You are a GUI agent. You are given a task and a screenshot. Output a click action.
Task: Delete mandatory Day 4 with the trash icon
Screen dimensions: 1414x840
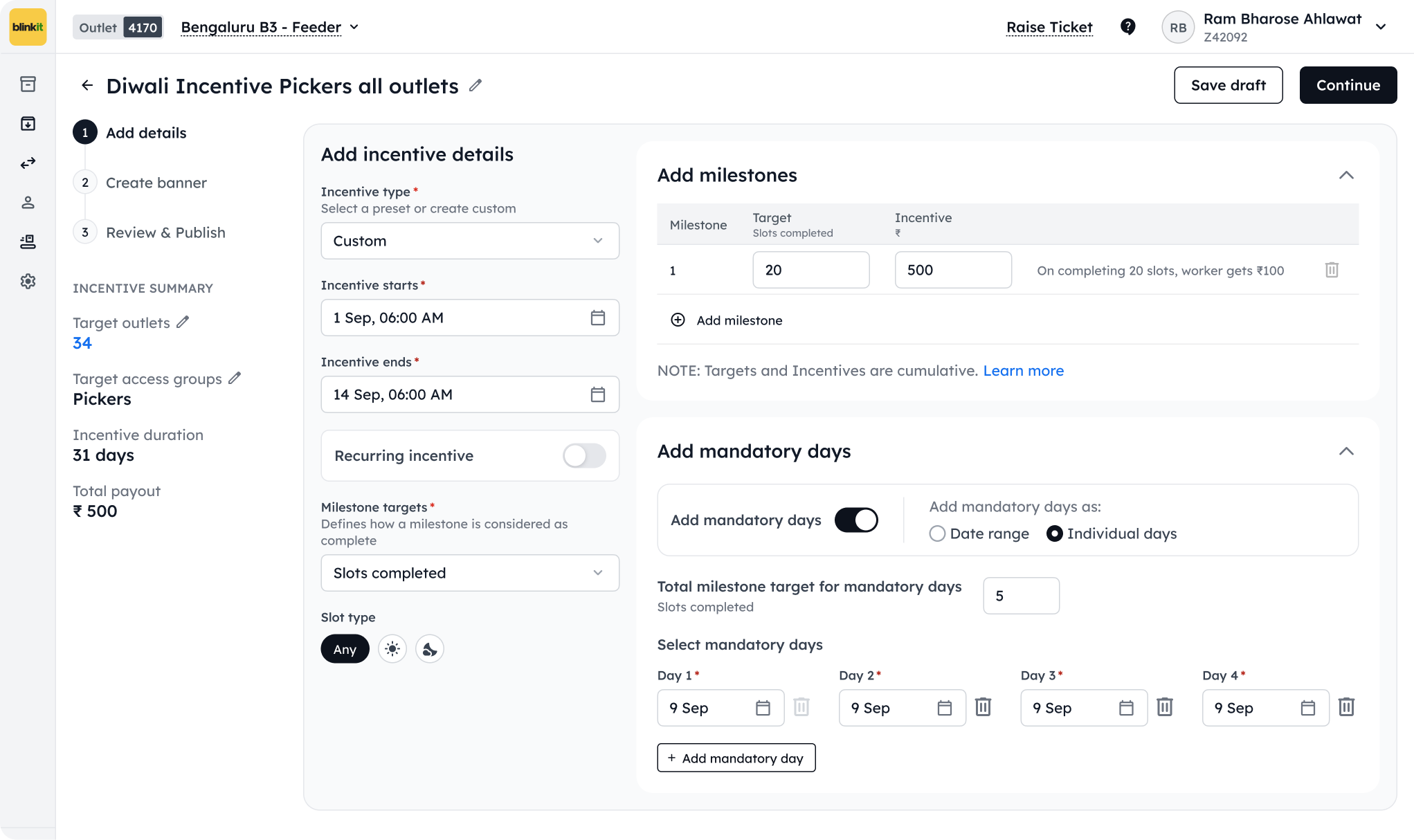pyautogui.click(x=1347, y=707)
